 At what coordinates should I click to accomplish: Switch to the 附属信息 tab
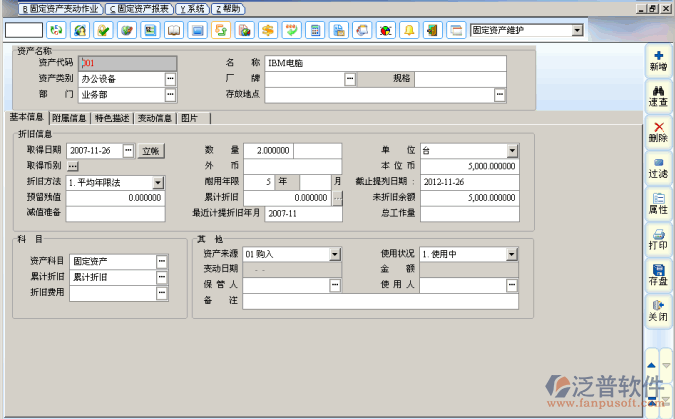tap(70, 117)
